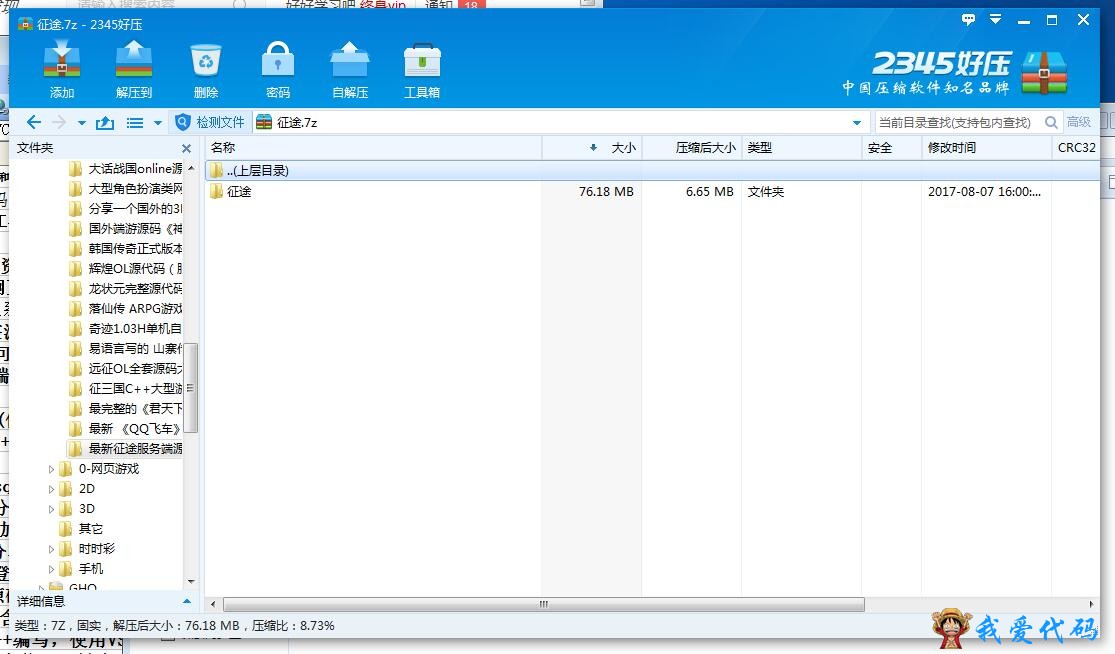Click file list horizontal scrollbar thumb
This screenshot has height=654, width=1115.
(544, 604)
